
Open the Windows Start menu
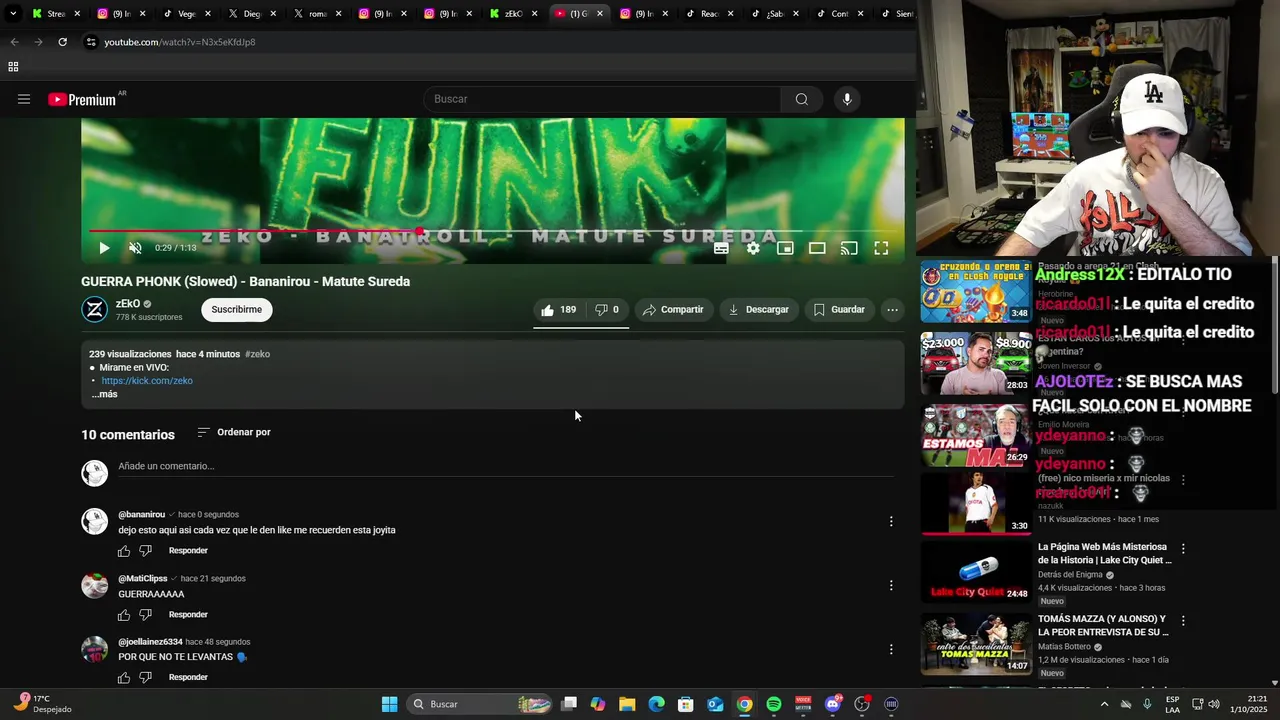click(389, 704)
